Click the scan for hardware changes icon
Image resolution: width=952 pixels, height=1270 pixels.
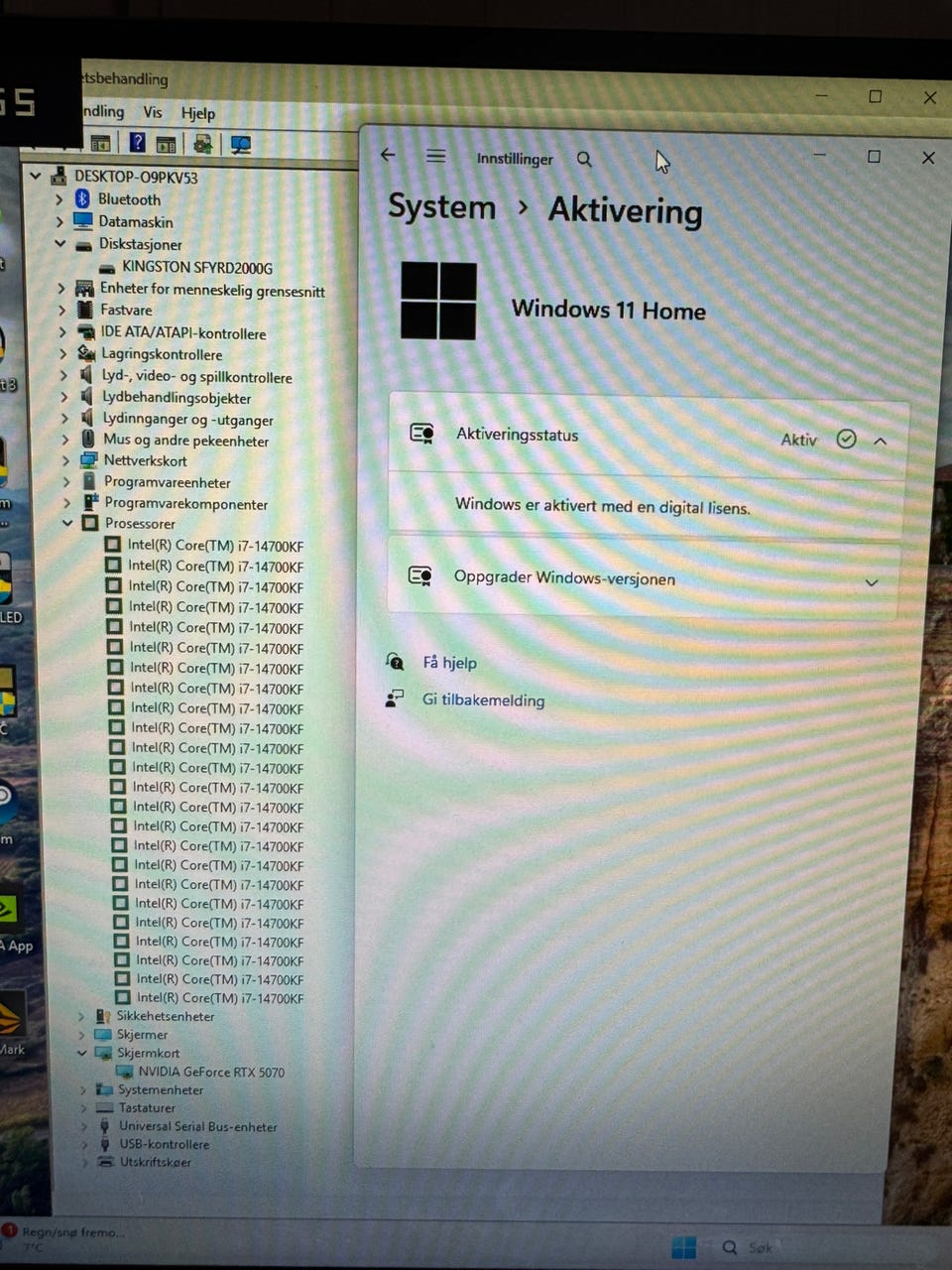pyautogui.click(x=241, y=145)
